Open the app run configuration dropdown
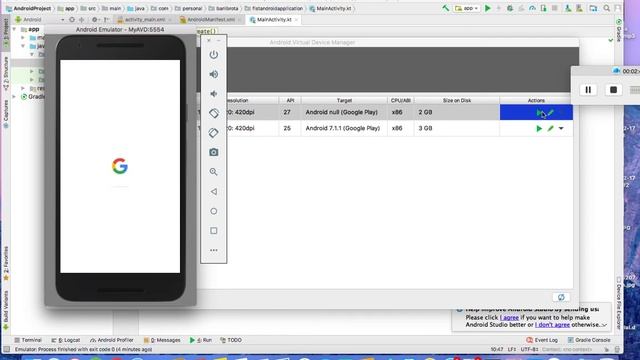Screen dimensions: 640x360 coord(467,8)
